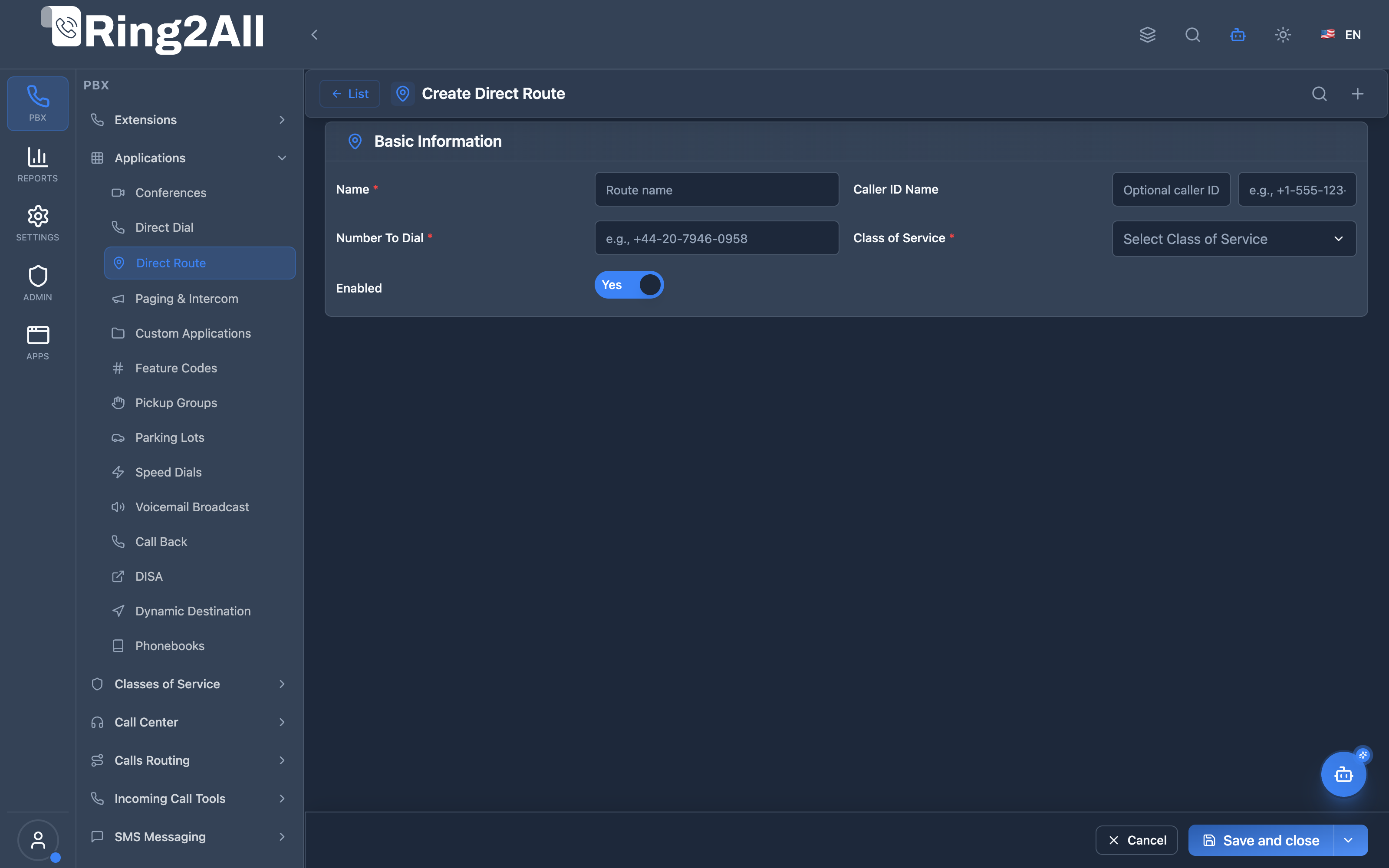Viewport: 1389px width, 868px height.
Task: Open the APPS section icon
Action: point(38,343)
